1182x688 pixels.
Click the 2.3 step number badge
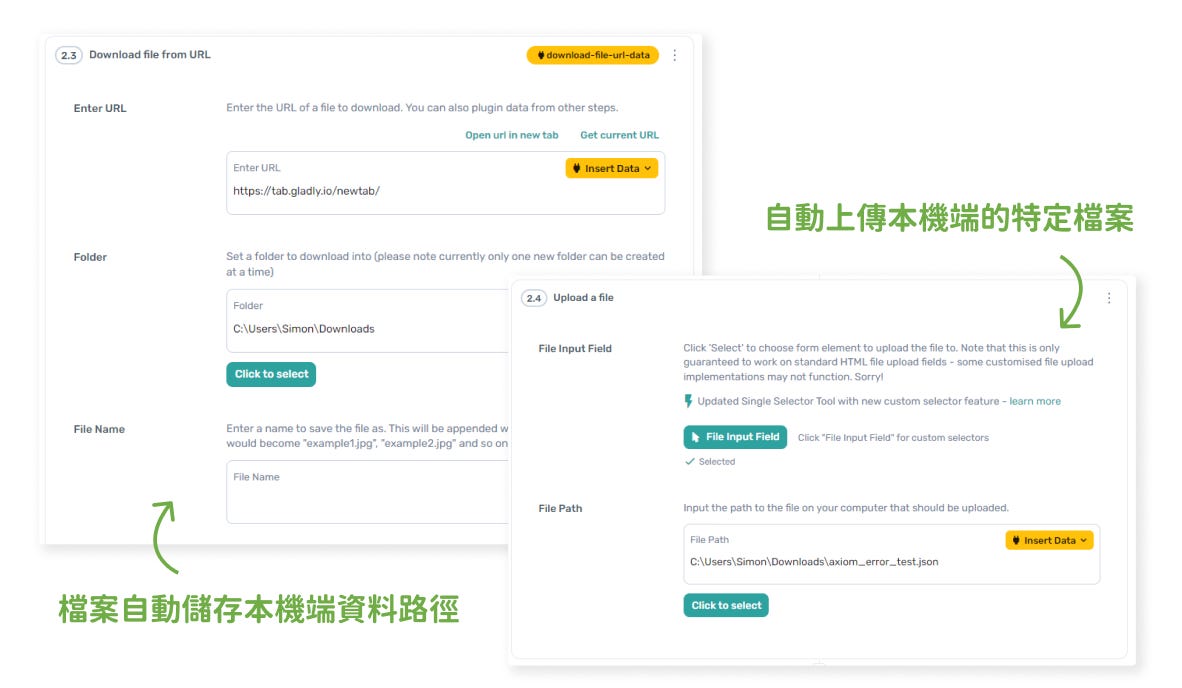click(x=69, y=55)
